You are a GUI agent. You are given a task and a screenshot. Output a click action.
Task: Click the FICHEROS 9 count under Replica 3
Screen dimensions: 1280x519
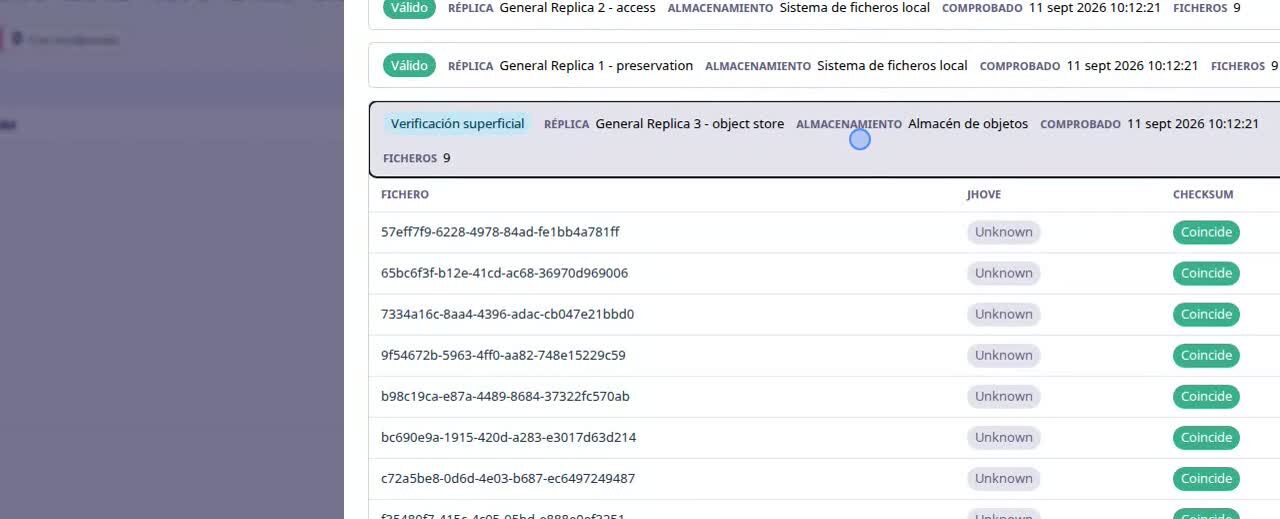tap(417, 158)
